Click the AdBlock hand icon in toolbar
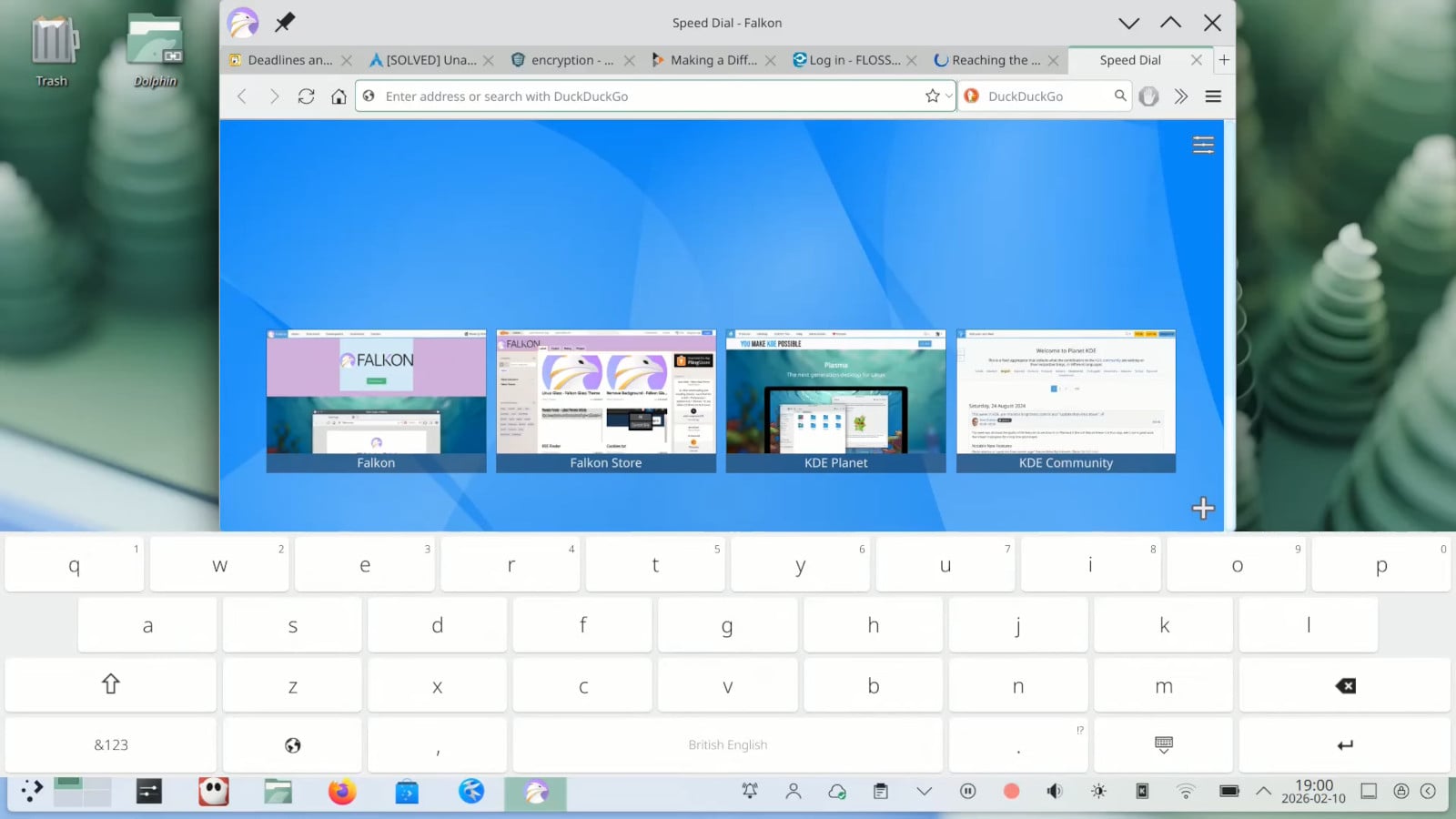This screenshot has width=1456, height=819. coord(1148,96)
